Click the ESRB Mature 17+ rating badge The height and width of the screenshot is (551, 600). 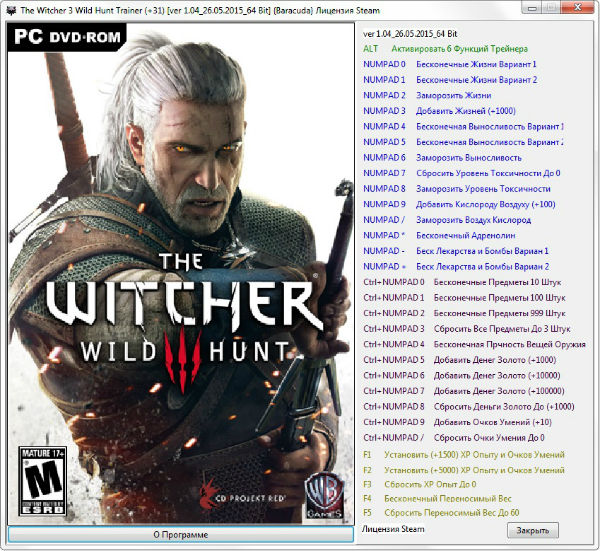pos(37,483)
